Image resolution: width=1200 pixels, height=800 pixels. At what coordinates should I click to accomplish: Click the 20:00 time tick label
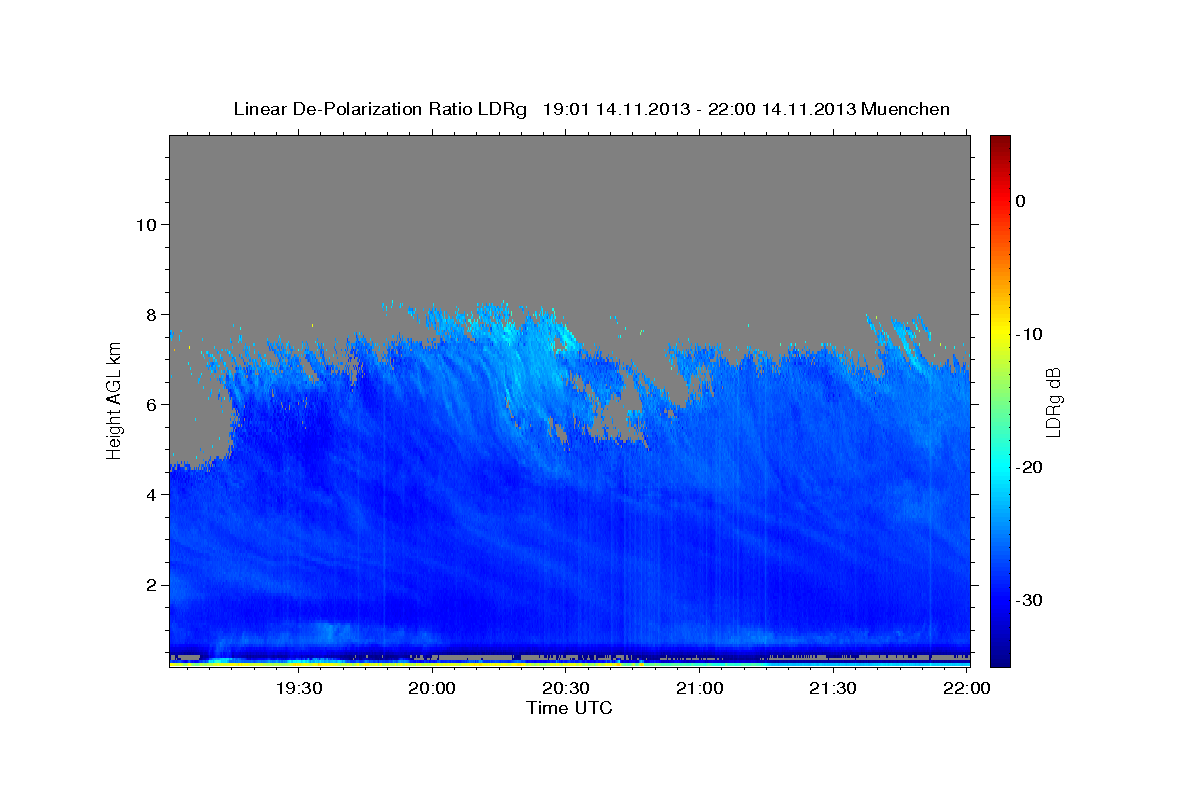(x=433, y=688)
